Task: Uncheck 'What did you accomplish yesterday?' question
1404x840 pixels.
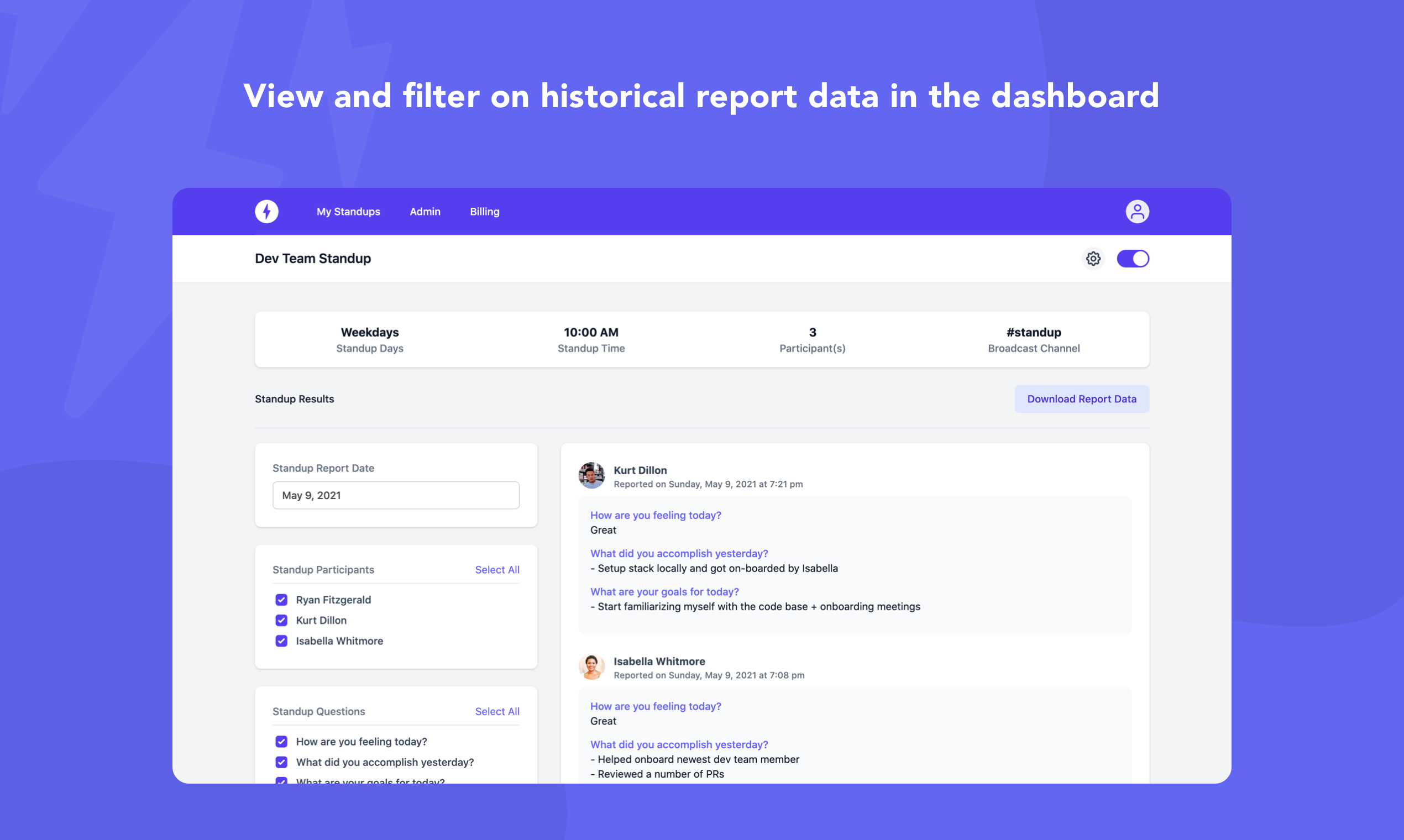Action: (x=281, y=762)
